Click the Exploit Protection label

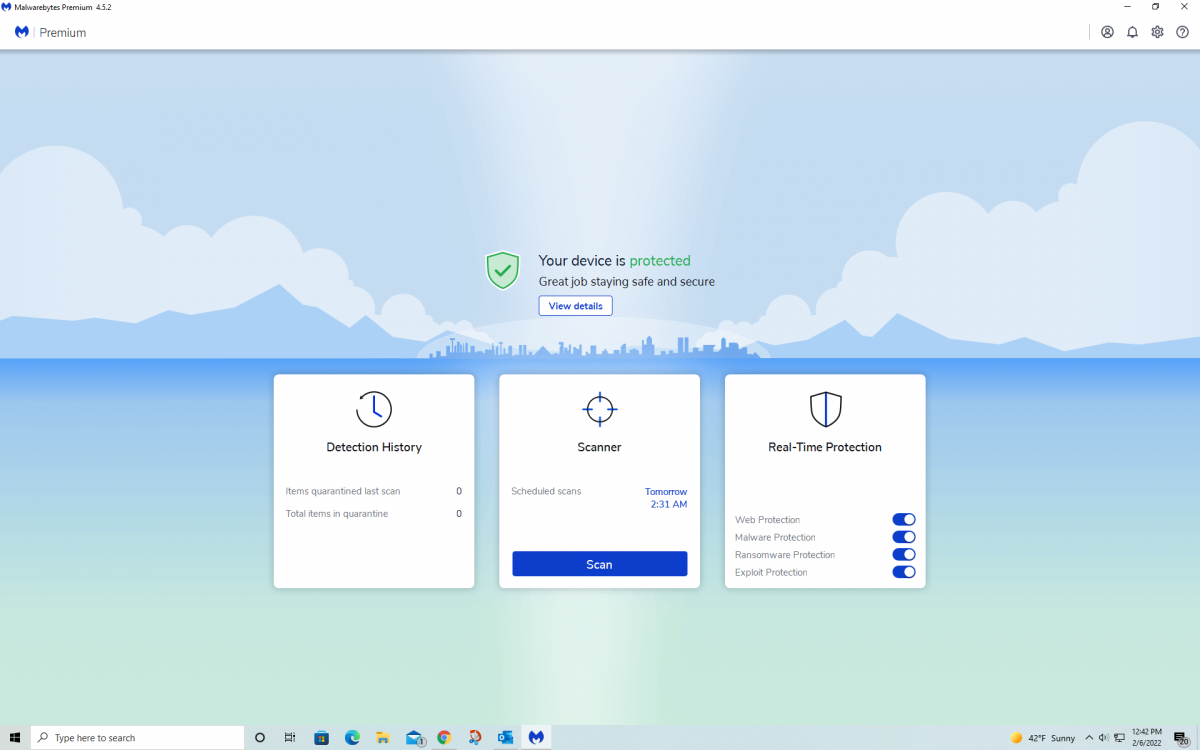(x=771, y=572)
